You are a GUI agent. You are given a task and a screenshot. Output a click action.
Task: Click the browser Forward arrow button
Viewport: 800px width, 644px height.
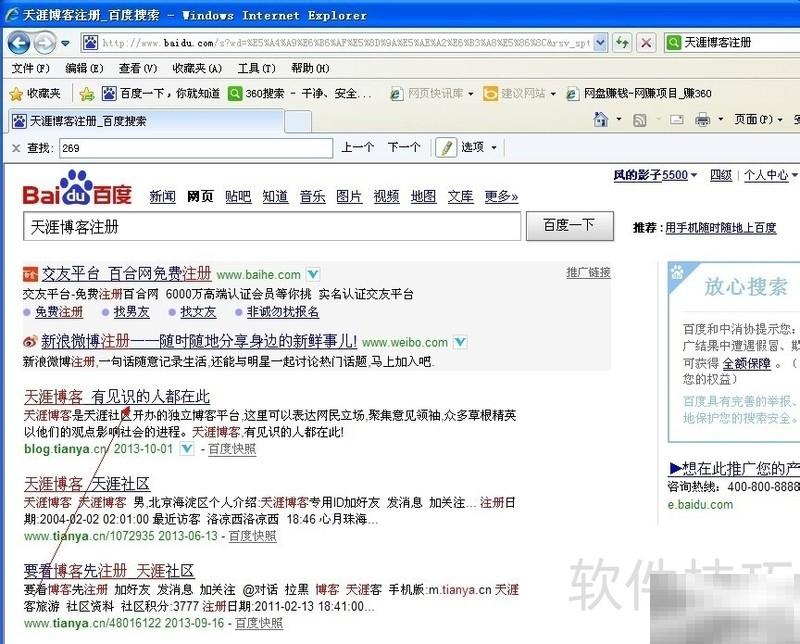pyautogui.click(x=44, y=42)
